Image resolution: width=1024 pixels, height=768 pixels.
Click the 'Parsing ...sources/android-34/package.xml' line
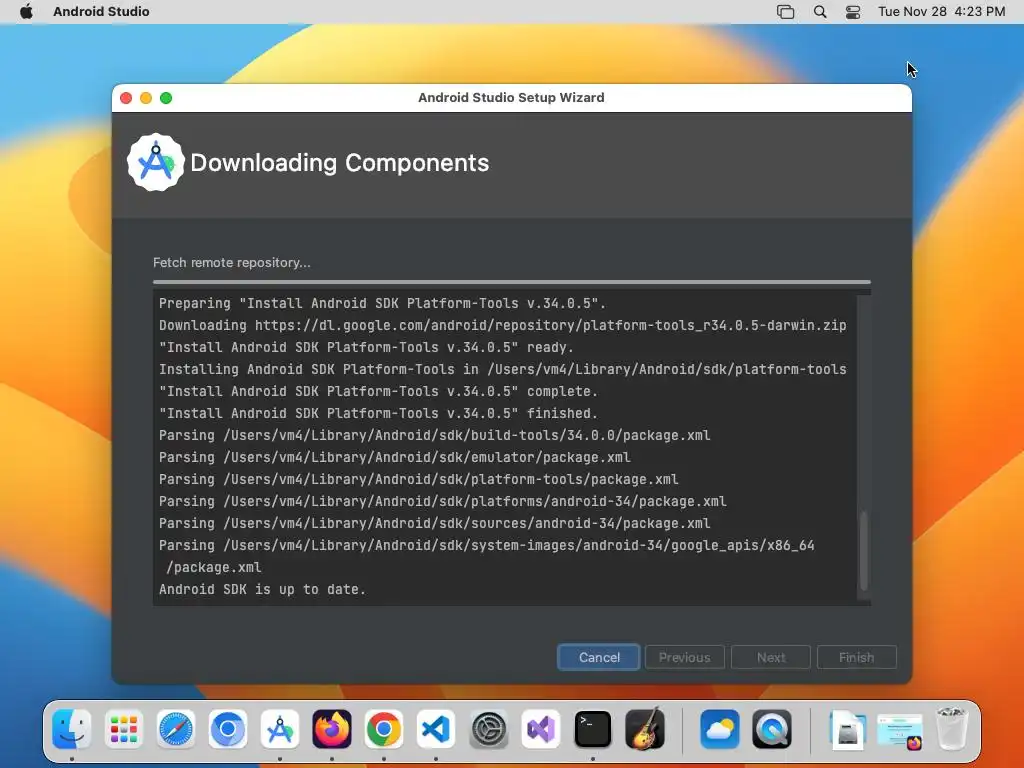click(x=434, y=523)
